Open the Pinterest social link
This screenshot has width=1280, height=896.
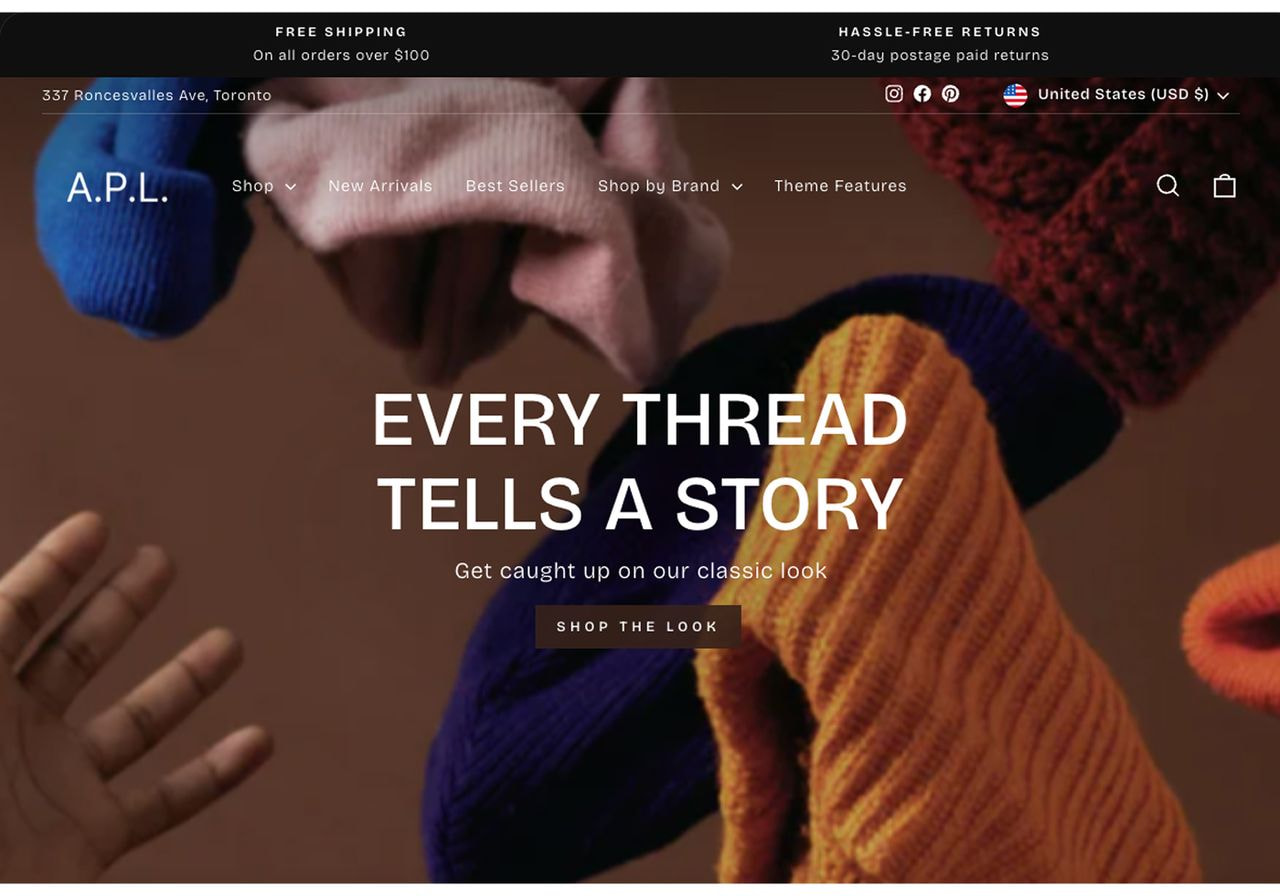950,94
